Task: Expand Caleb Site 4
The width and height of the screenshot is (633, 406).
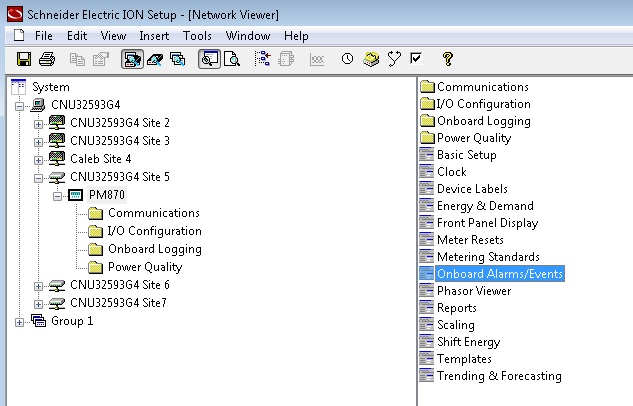Action: coord(38,160)
